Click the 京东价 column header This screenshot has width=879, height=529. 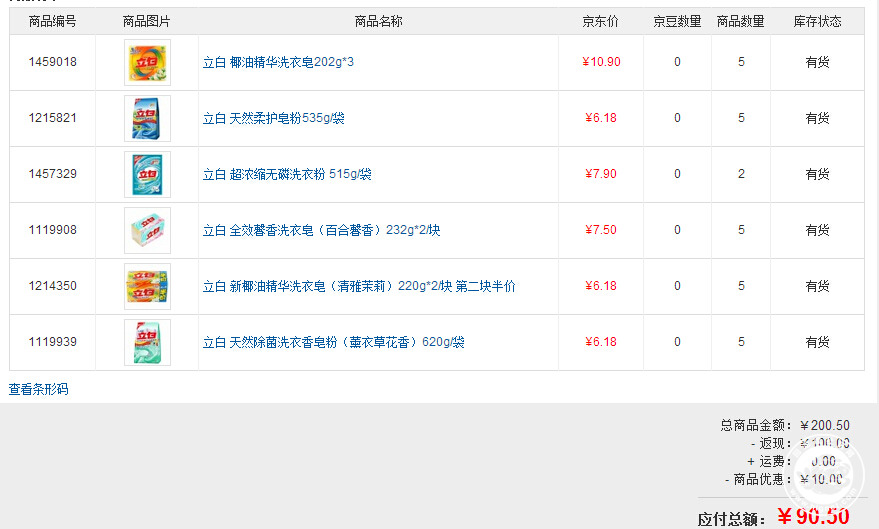click(600, 21)
